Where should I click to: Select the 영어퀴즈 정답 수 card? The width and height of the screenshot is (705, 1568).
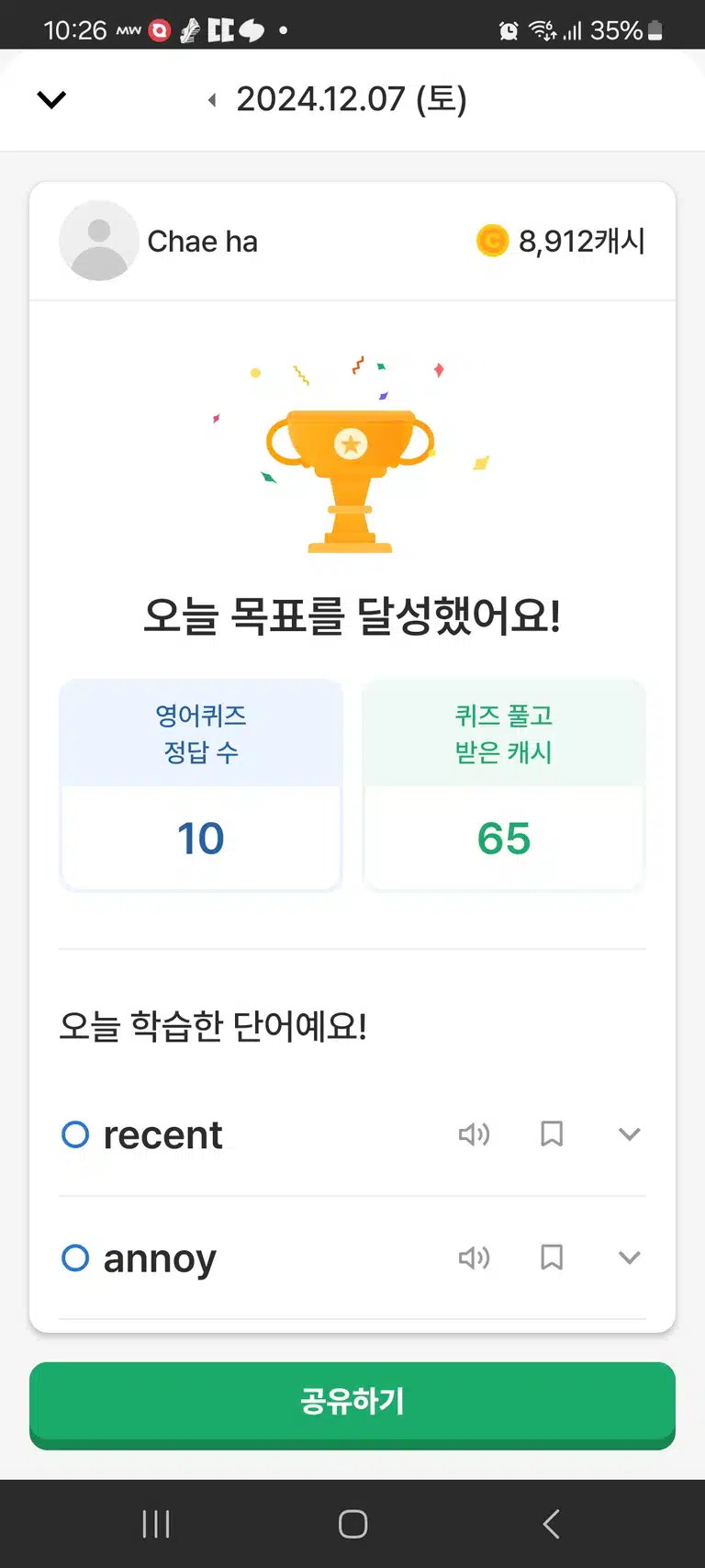point(201,785)
